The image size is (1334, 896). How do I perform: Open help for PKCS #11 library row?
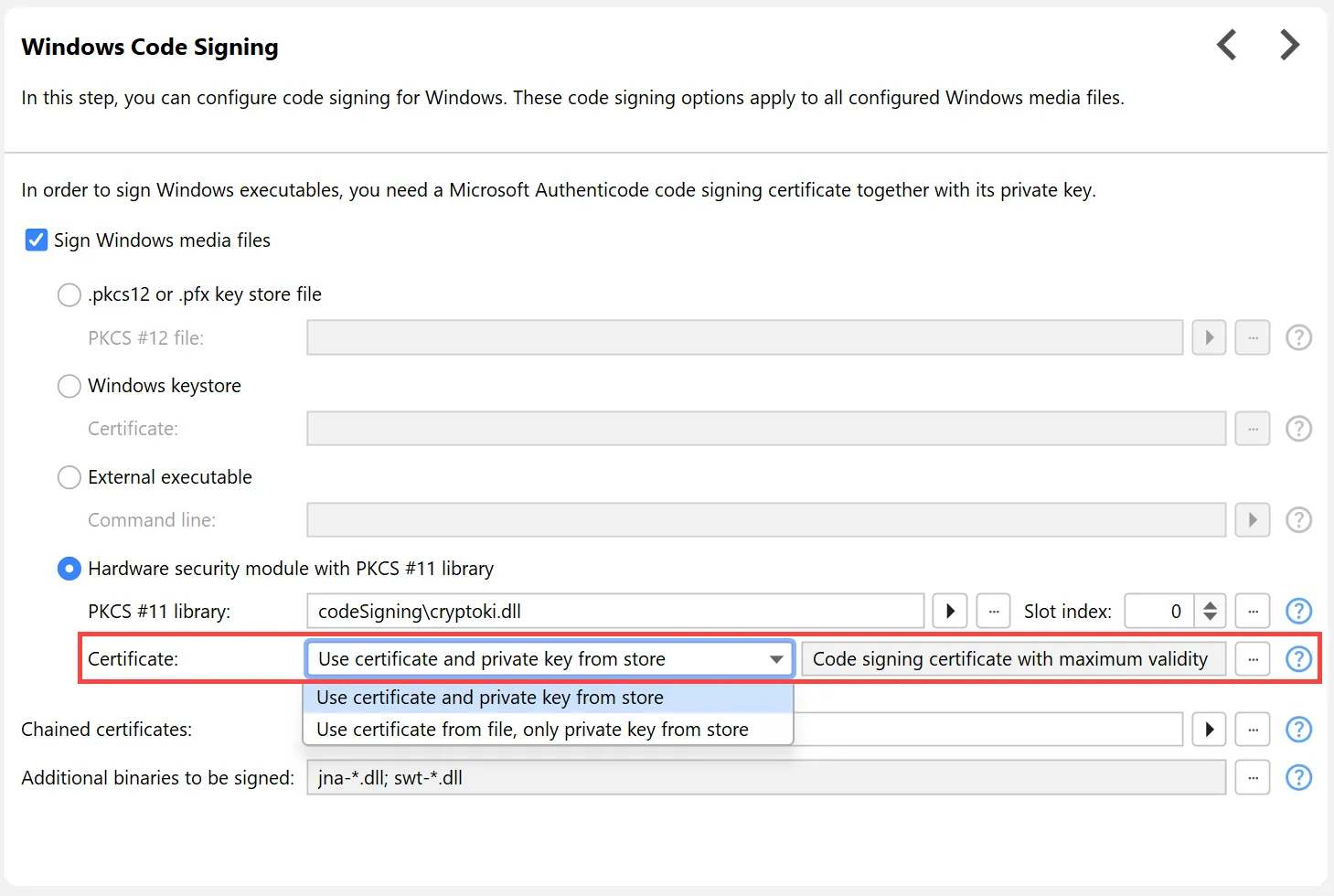(x=1298, y=611)
